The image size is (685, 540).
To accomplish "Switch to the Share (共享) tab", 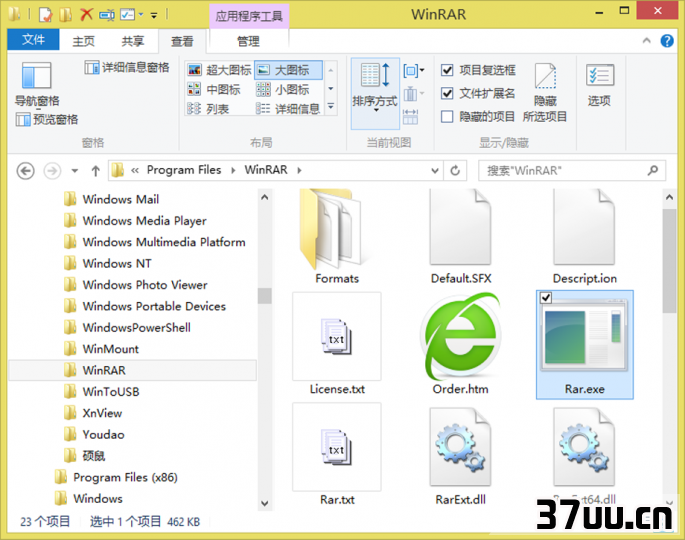I will (x=133, y=41).
